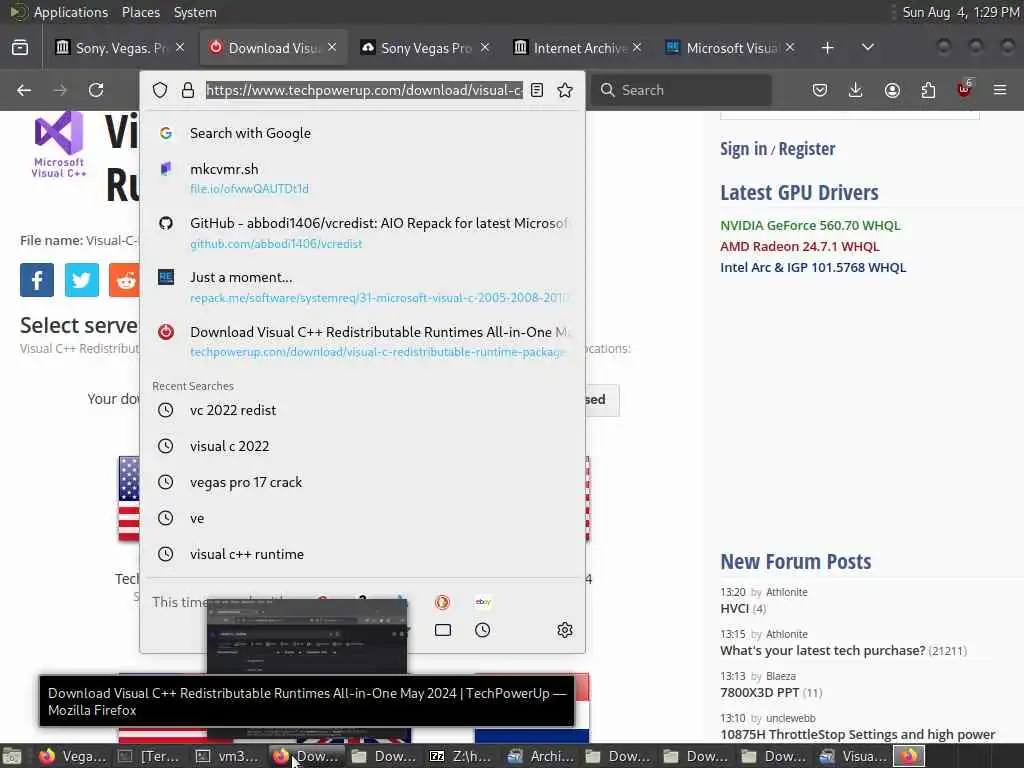Choose recent search 've'
The width and height of the screenshot is (1024, 768).
tap(362, 518)
